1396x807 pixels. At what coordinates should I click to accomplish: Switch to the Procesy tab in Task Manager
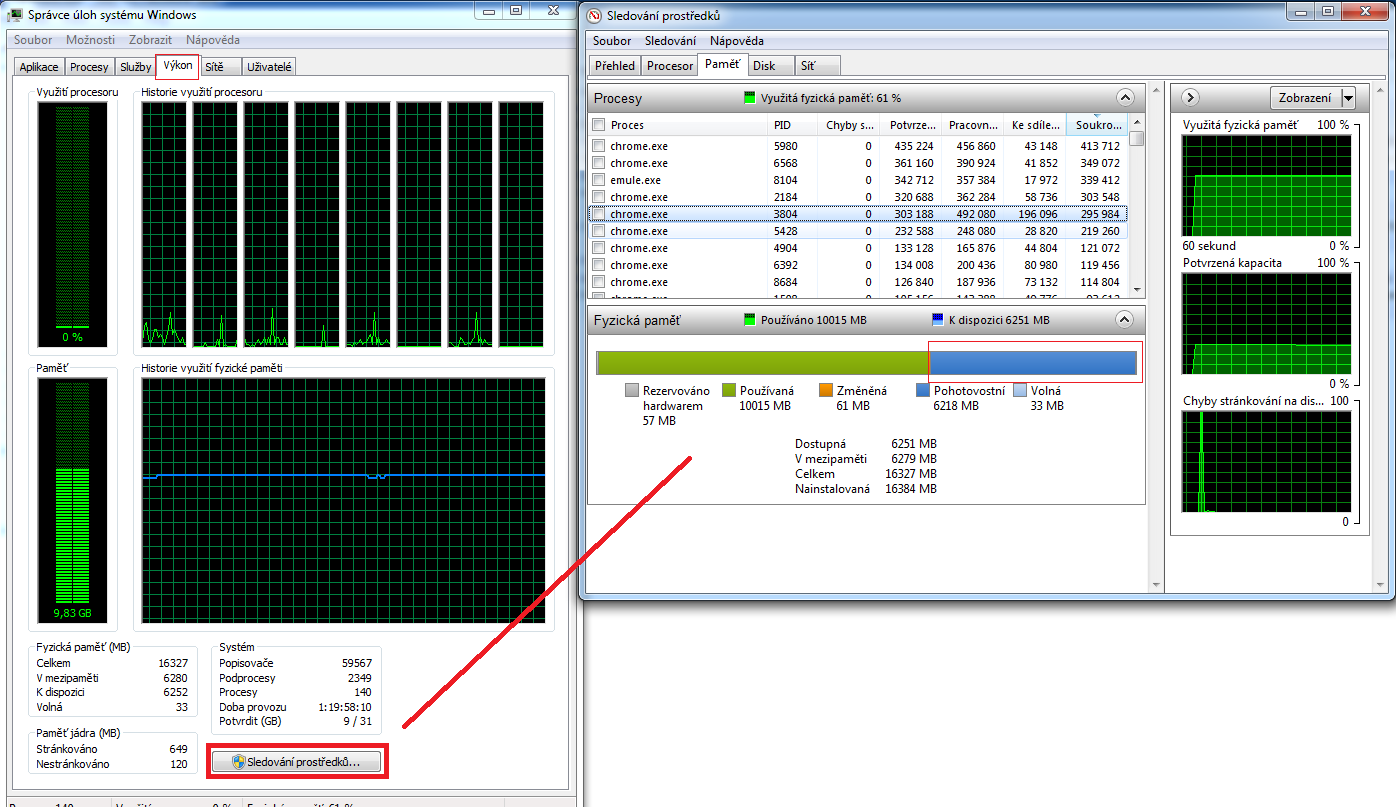(x=90, y=67)
